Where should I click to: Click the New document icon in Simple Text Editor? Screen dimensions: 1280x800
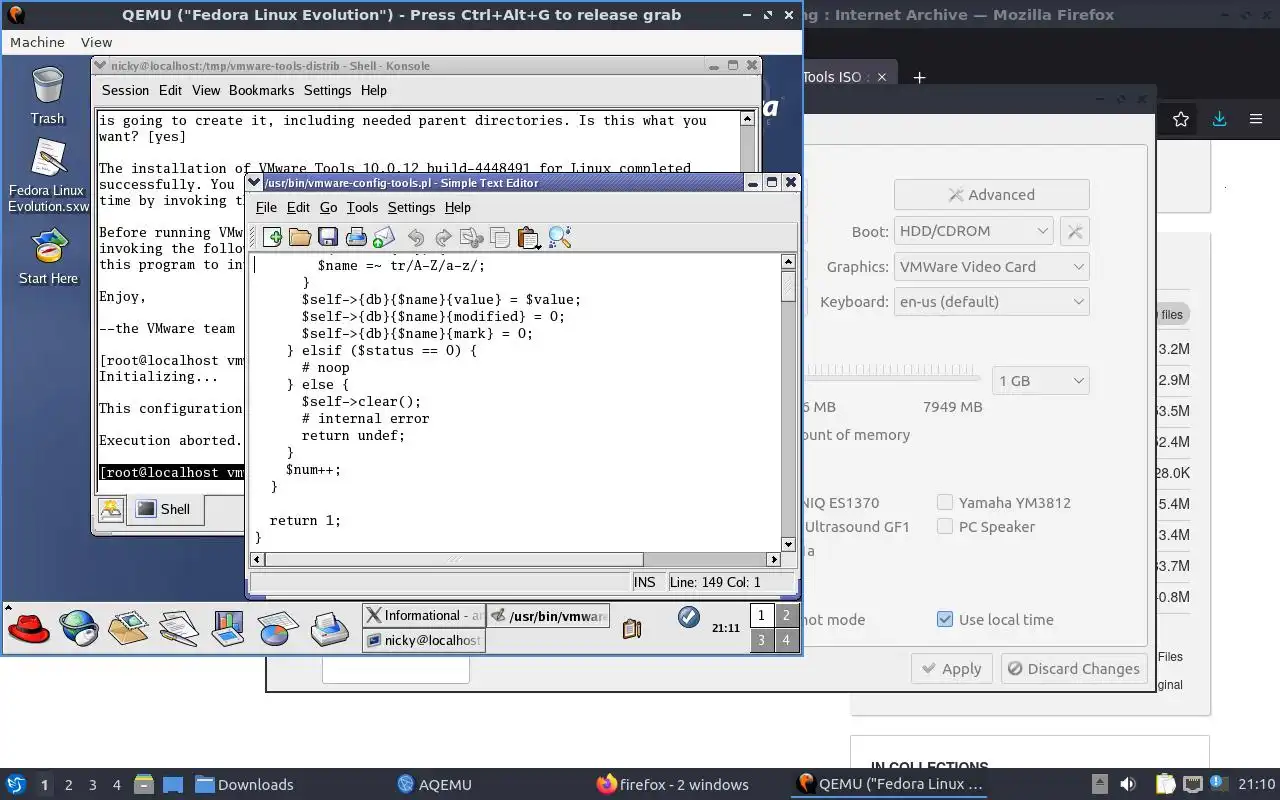click(x=272, y=237)
